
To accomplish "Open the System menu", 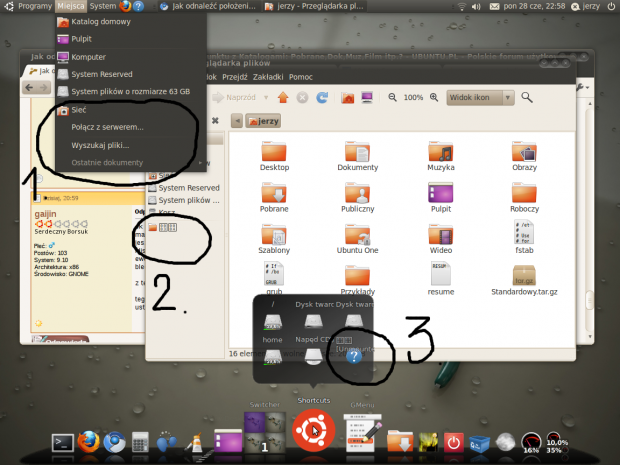I will tap(102, 6).
